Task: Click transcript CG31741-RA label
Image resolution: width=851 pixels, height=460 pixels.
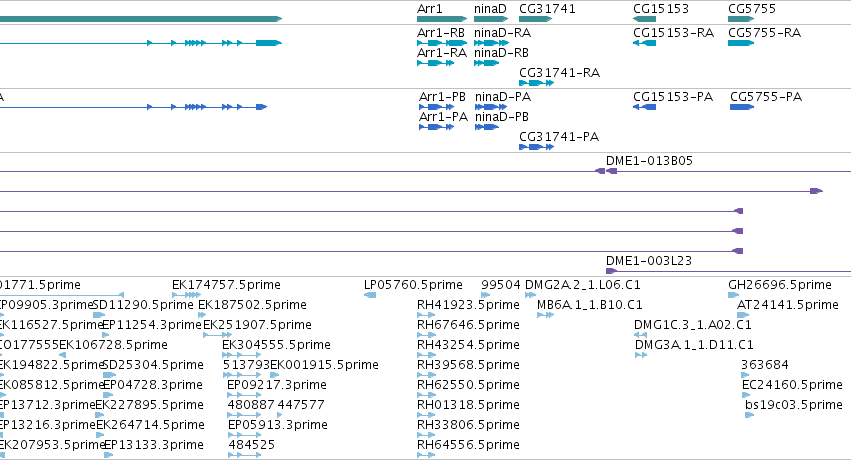Action: coord(559,73)
